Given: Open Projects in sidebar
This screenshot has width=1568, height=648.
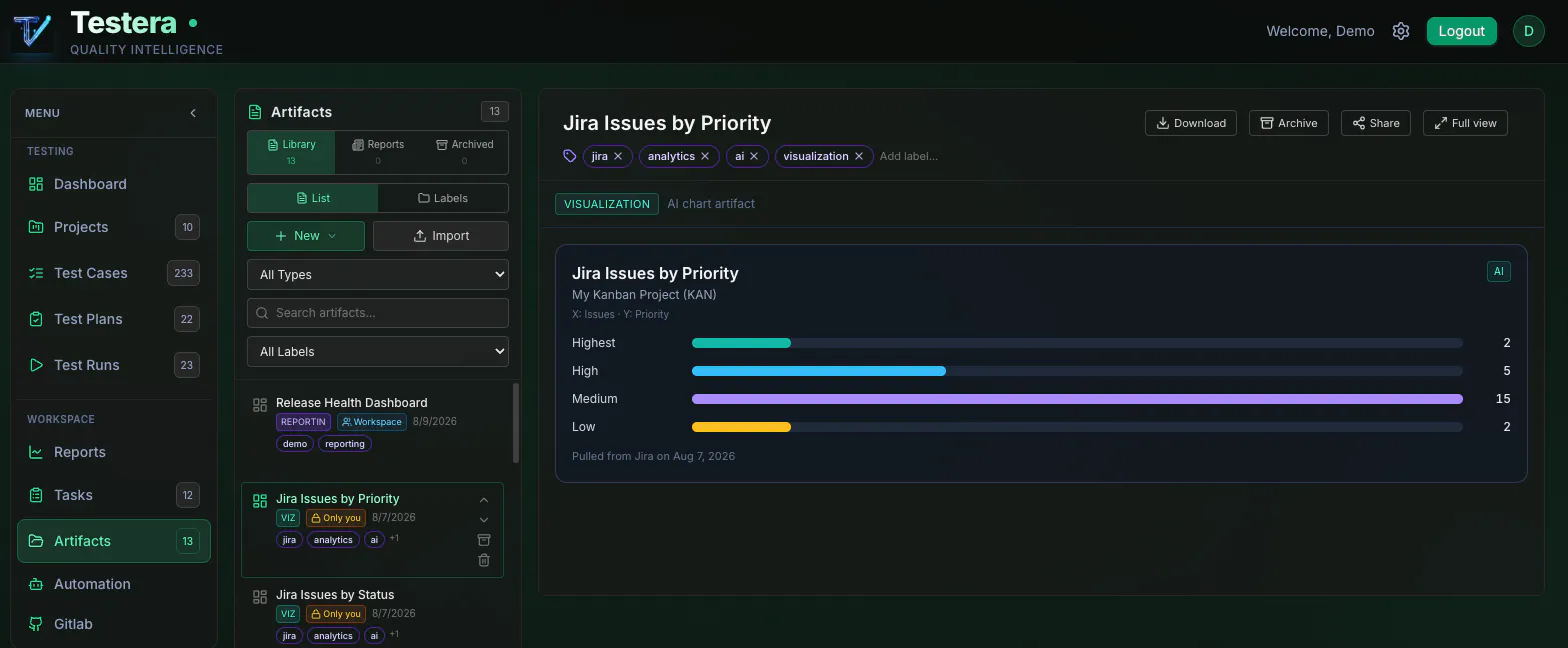Looking at the screenshot, I should 114,227.
